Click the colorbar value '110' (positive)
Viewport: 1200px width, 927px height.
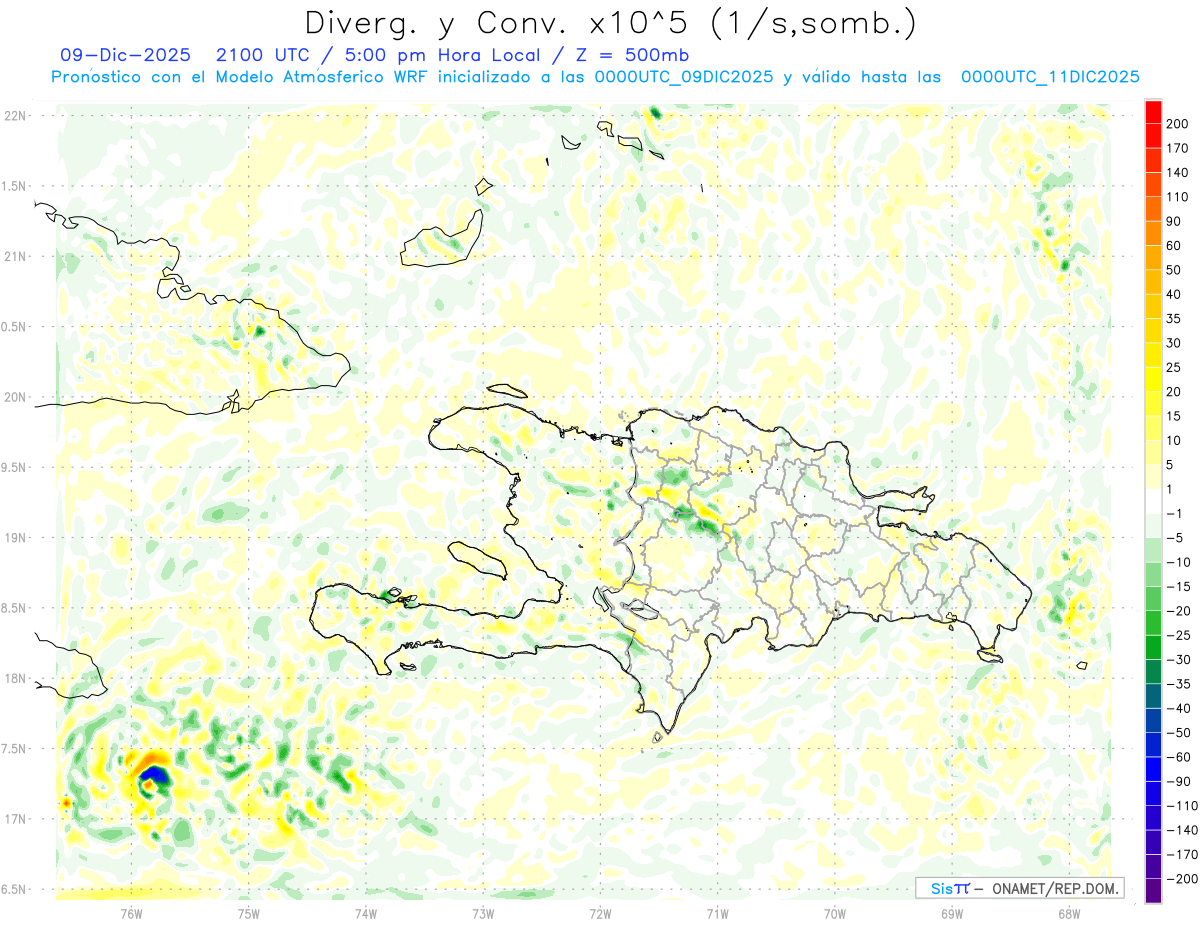point(1179,197)
